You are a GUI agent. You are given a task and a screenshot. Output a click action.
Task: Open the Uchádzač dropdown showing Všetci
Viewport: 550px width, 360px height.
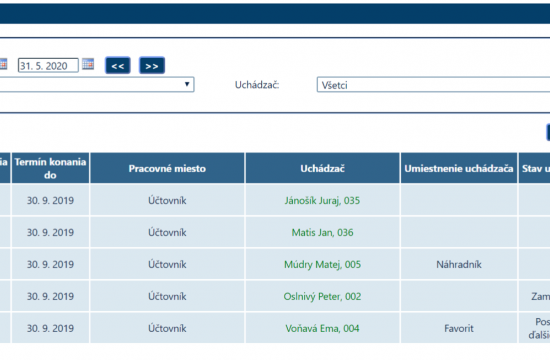point(433,85)
